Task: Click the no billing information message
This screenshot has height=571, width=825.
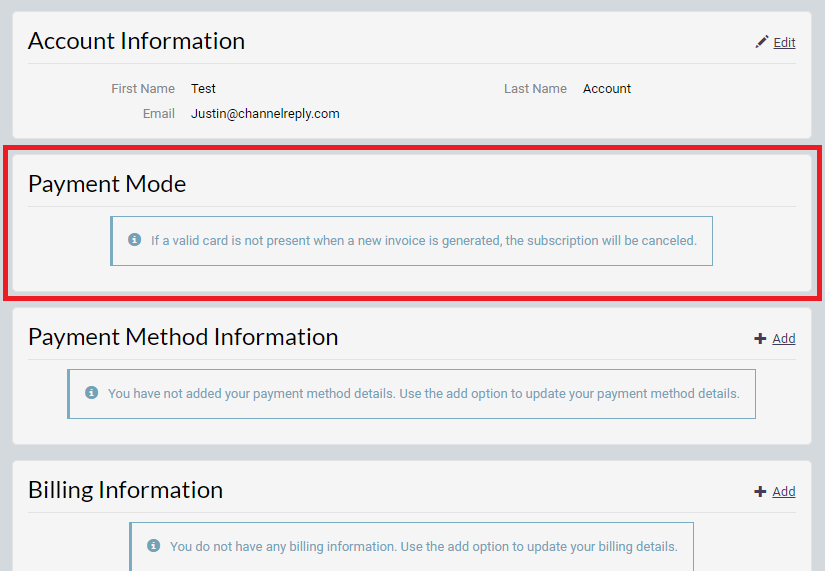Action: pos(424,547)
